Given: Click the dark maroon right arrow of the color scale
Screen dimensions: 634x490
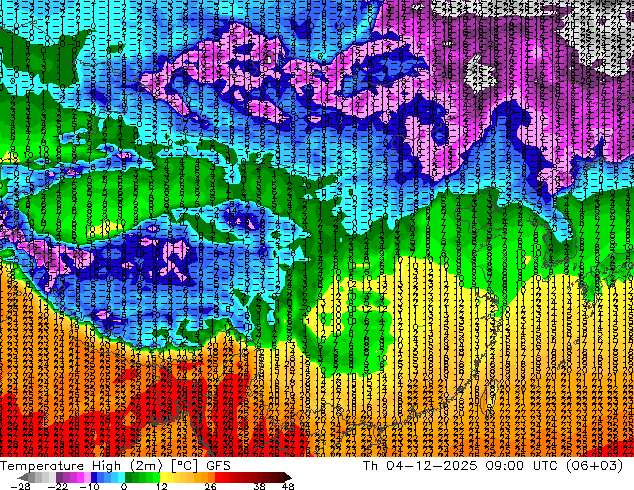Looking at the screenshot, I should 287,477.
